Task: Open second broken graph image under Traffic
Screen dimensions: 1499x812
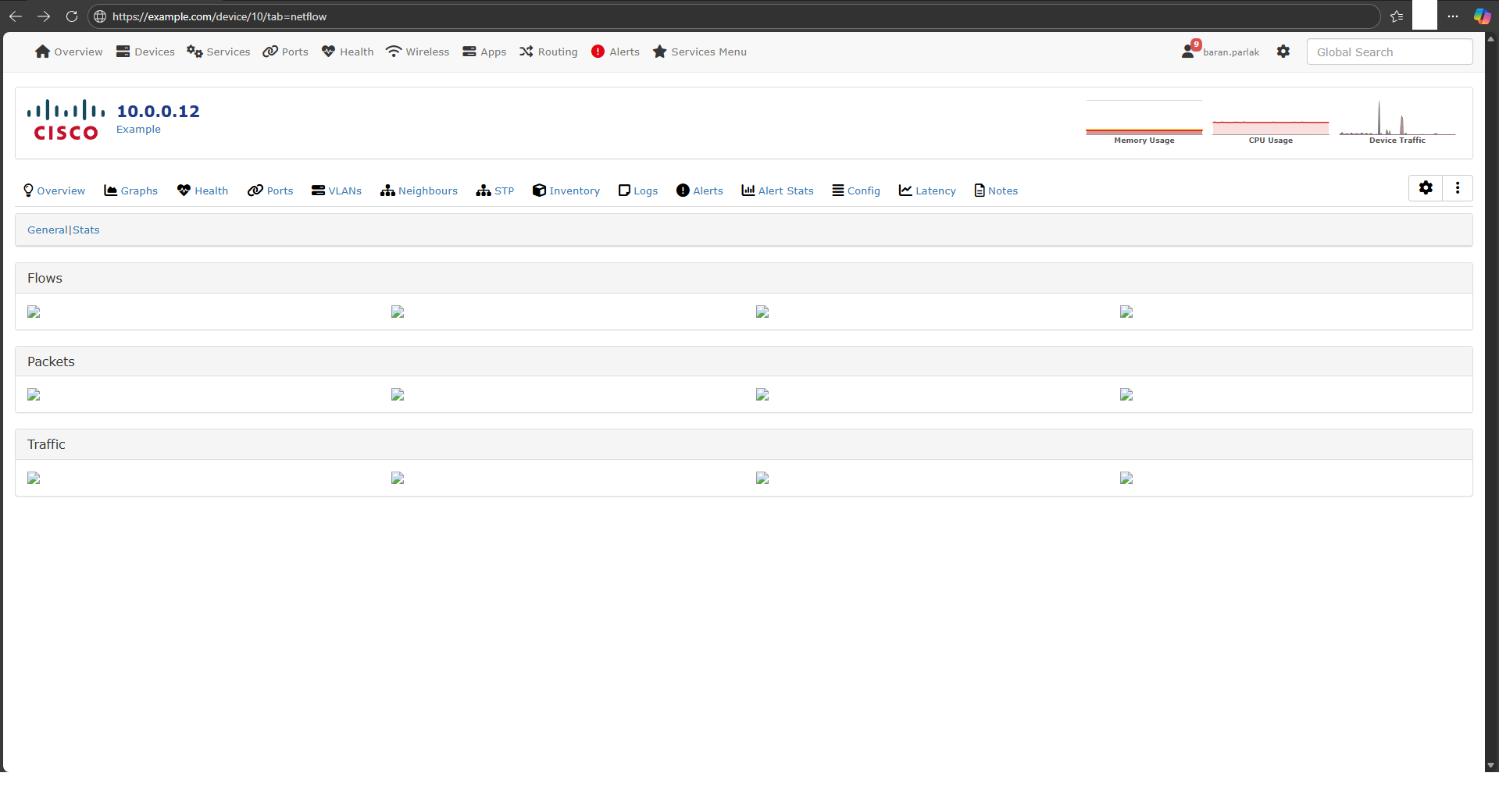Action: 398,478
